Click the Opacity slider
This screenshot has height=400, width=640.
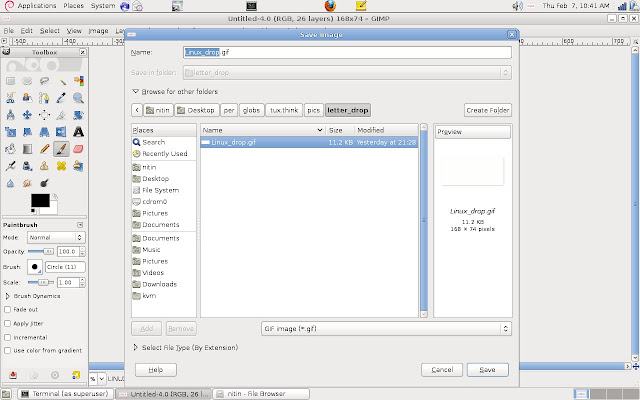[x=41, y=251]
